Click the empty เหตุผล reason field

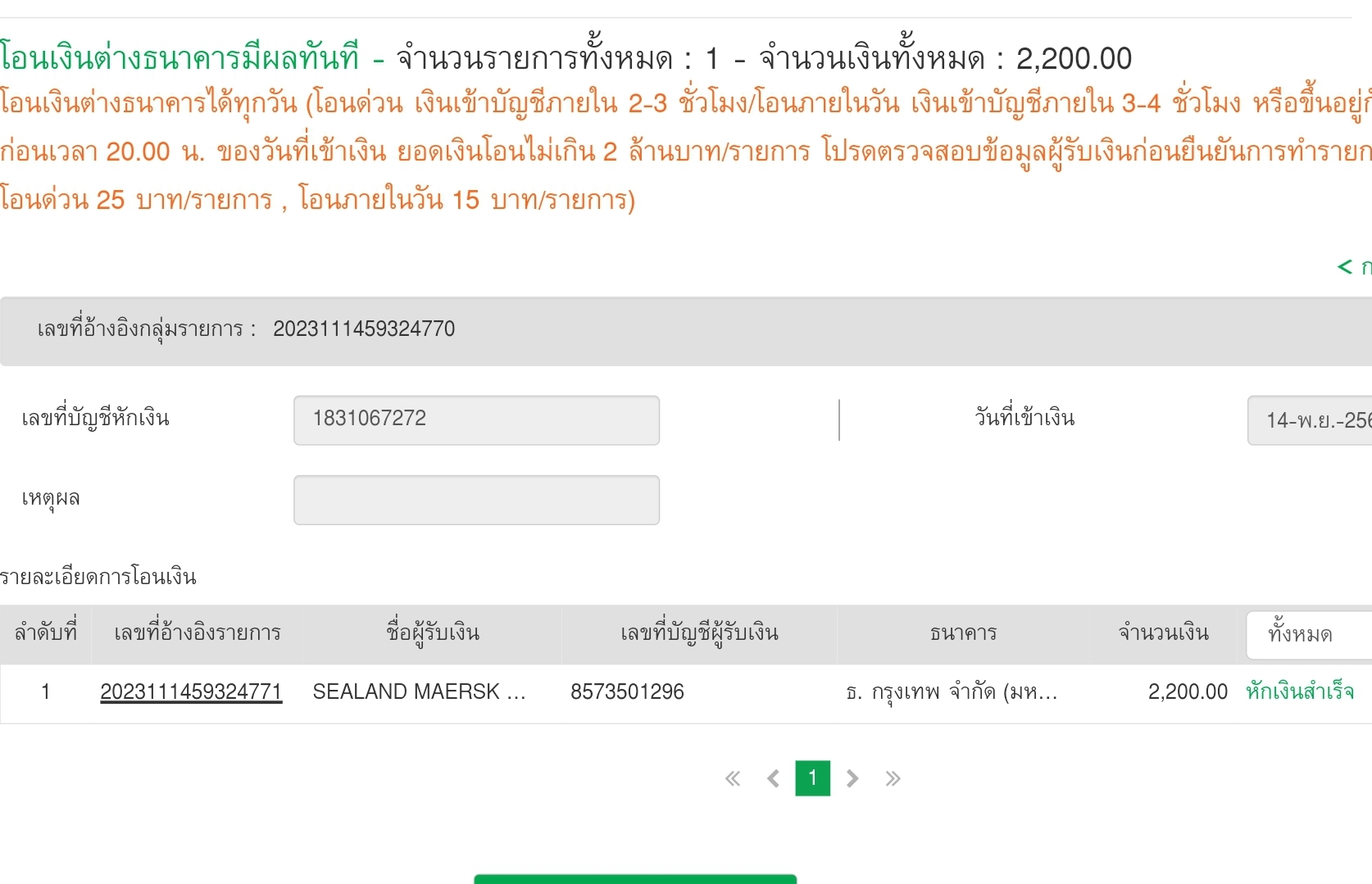[476, 500]
